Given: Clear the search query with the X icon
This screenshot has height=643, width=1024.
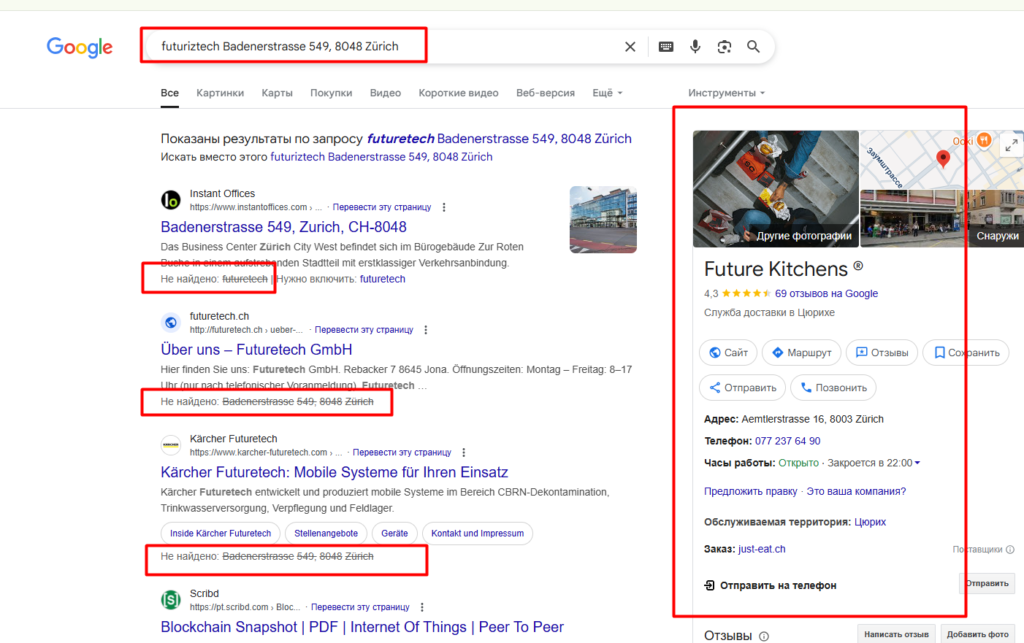Looking at the screenshot, I should pyautogui.click(x=630, y=47).
